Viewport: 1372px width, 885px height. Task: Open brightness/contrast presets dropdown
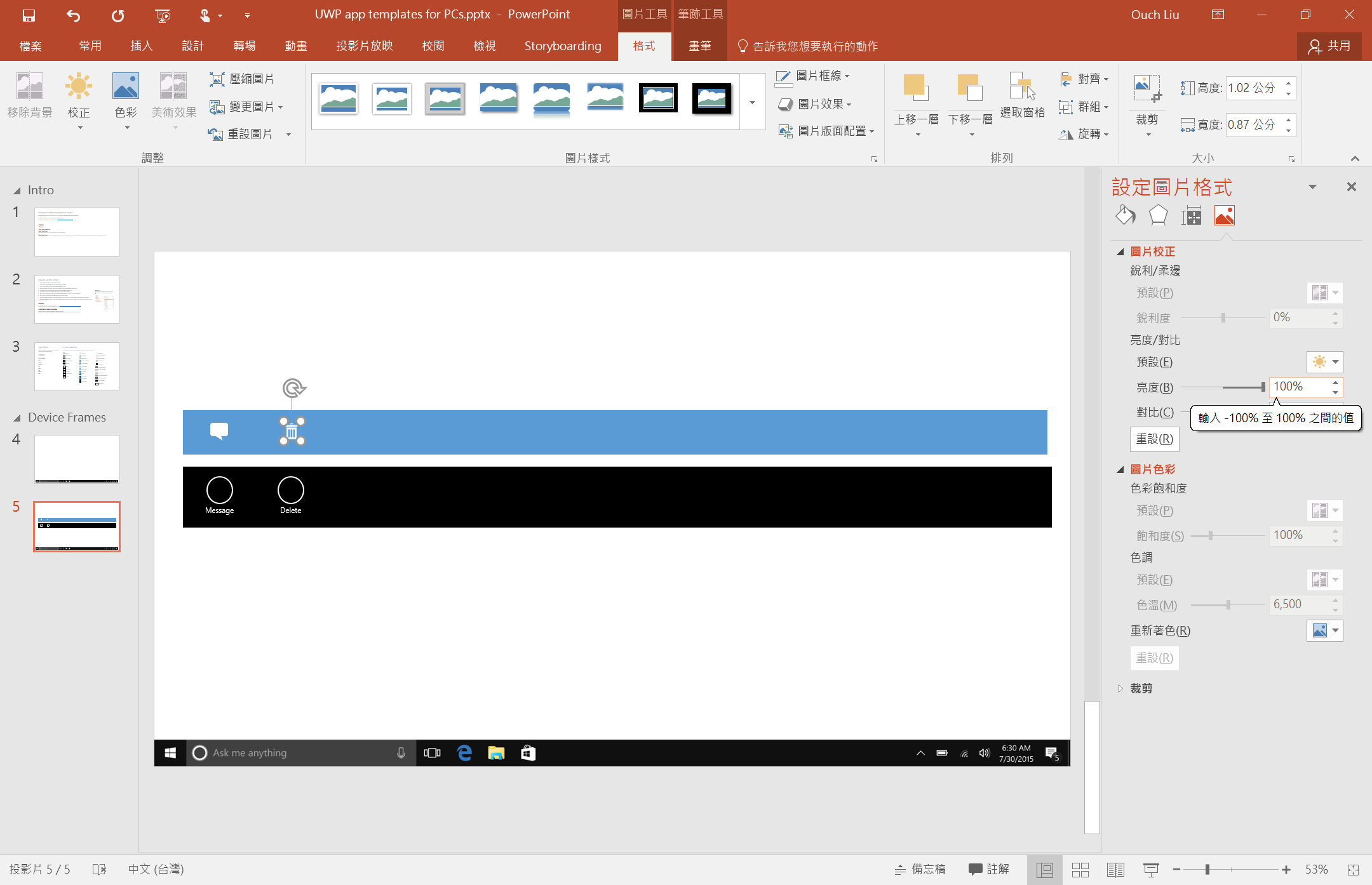point(1325,362)
